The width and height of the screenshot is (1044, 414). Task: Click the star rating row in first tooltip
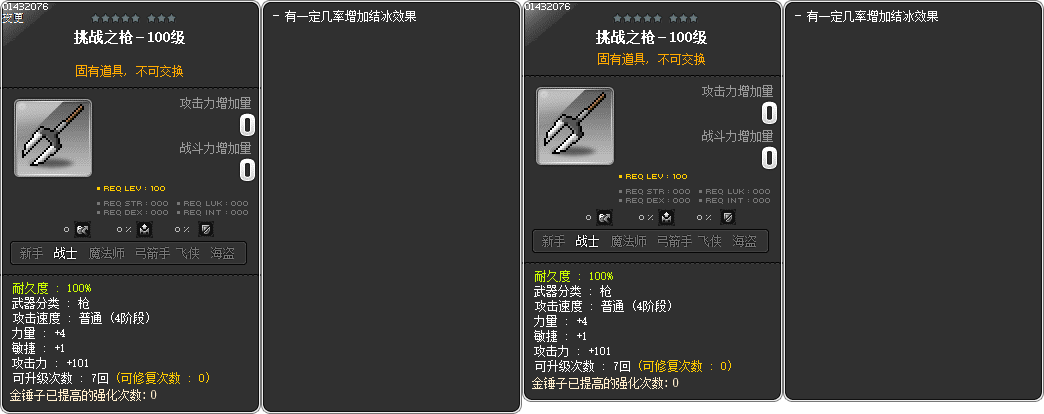pos(134,18)
